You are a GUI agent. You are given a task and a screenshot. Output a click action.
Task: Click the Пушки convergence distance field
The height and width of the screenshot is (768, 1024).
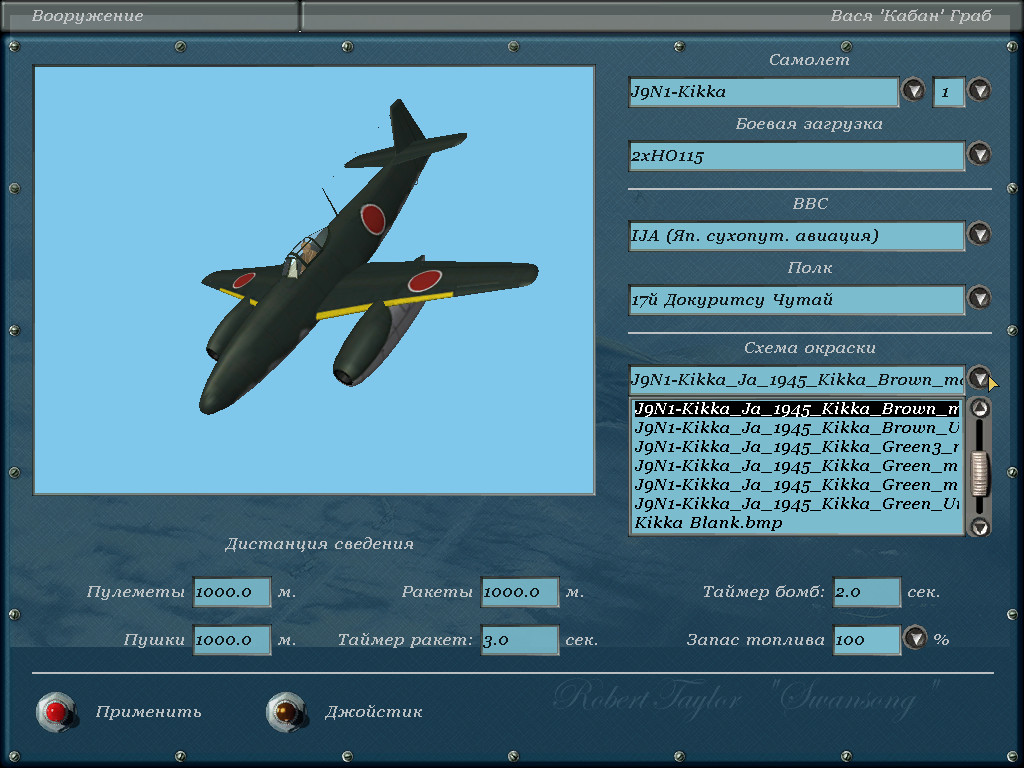pyautogui.click(x=232, y=640)
